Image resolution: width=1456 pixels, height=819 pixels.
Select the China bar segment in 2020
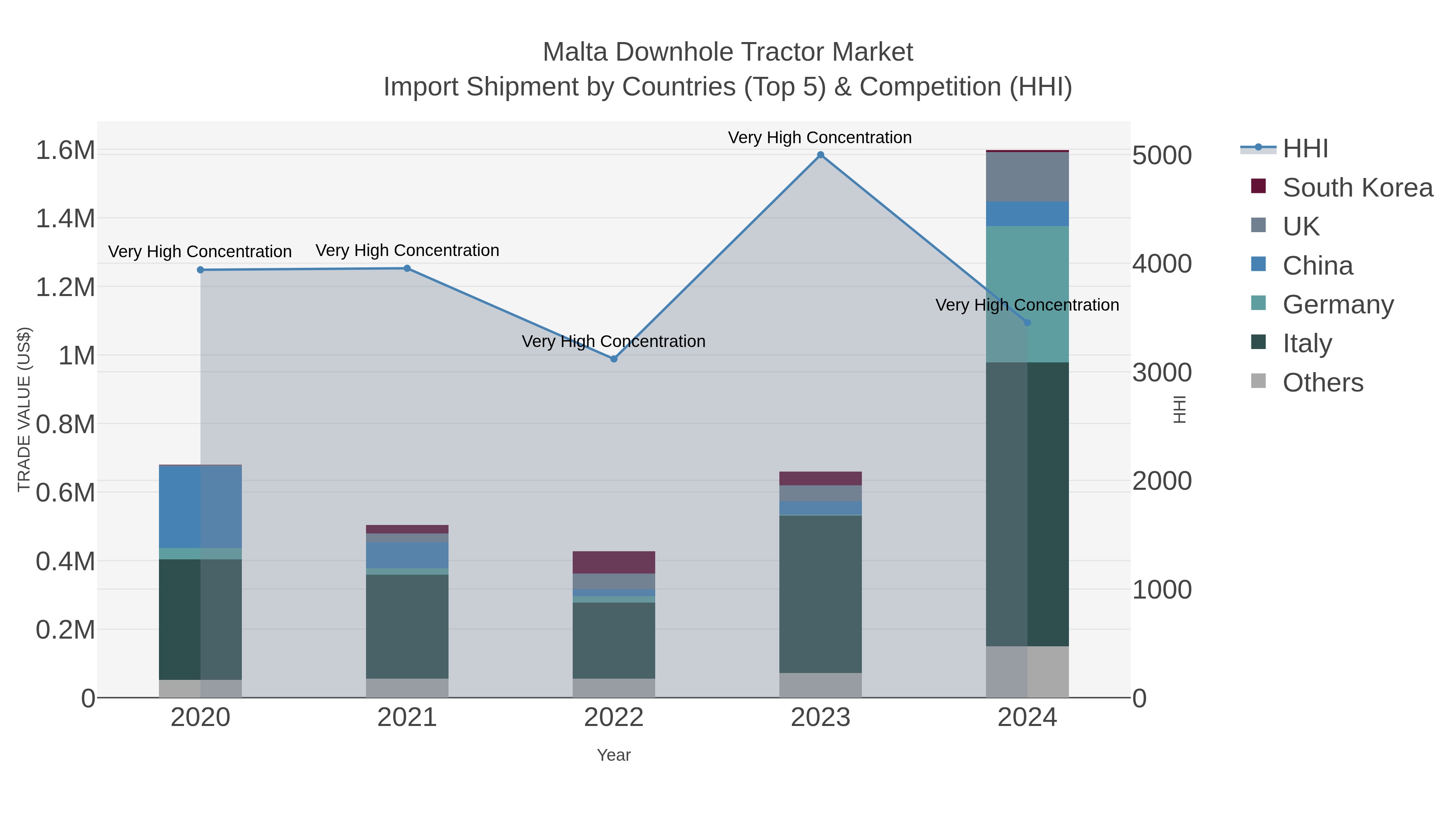(x=201, y=507)
